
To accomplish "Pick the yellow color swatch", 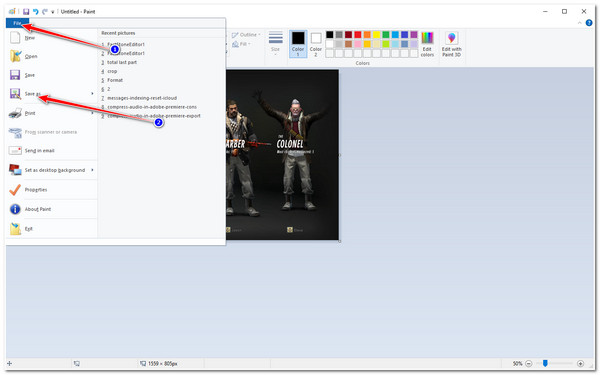I will (x=376, y=35).
